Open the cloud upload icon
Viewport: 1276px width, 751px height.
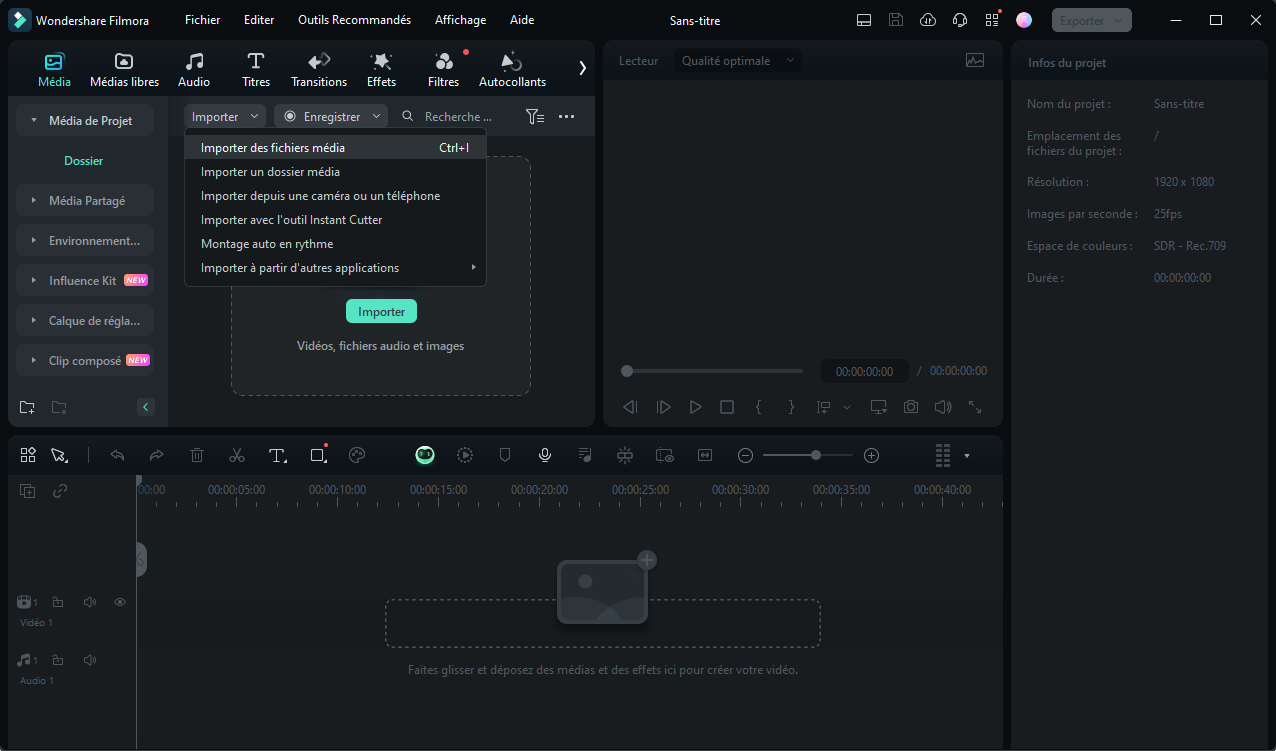click(x=928, y=20)
